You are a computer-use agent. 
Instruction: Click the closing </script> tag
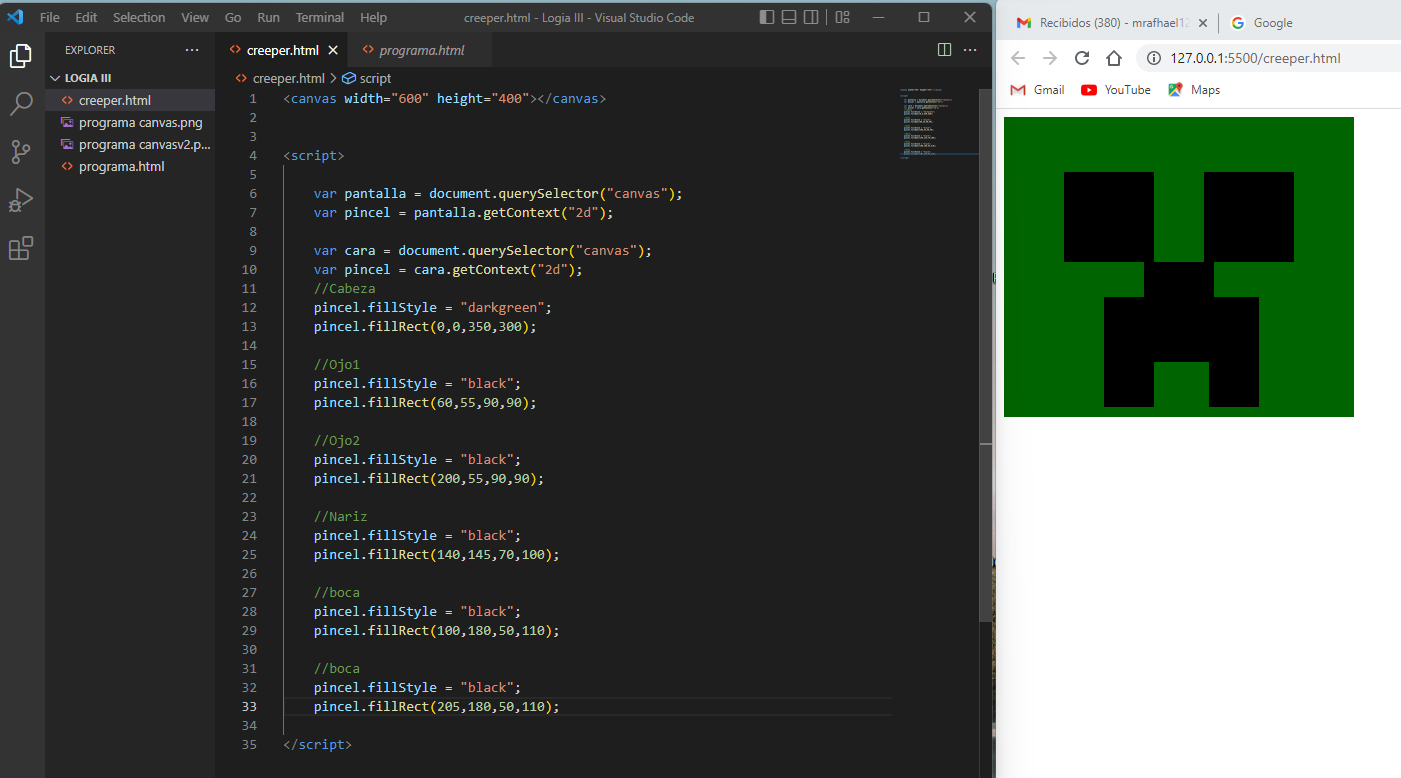(x=317, y=744)
